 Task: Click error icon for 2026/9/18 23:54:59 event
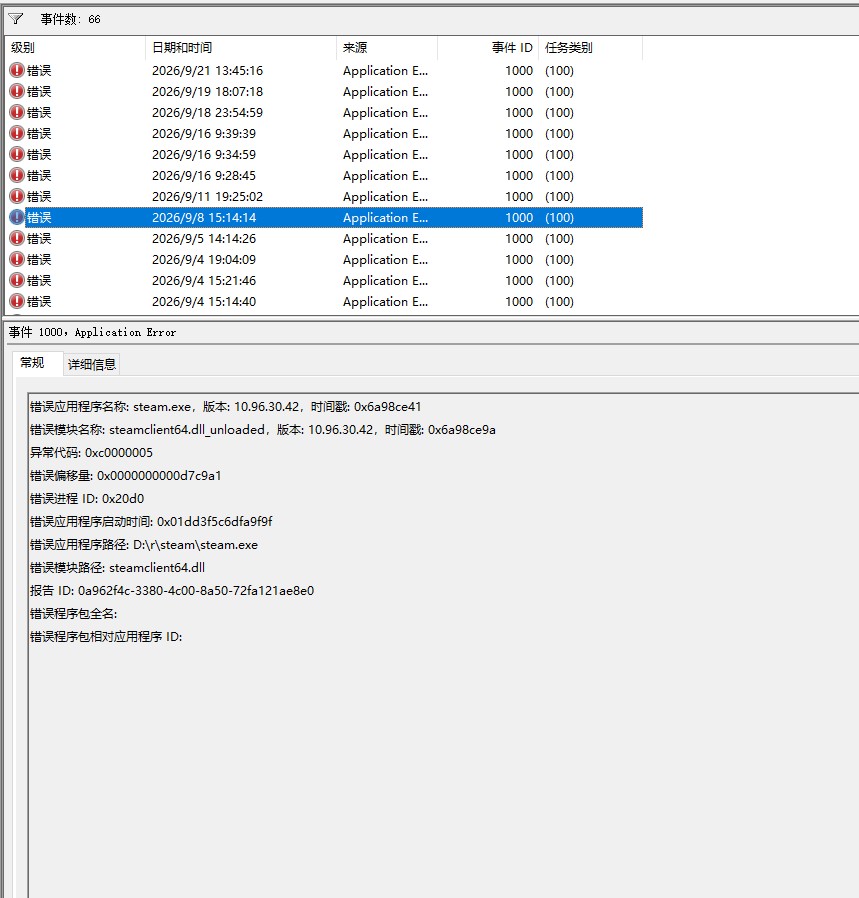(17, 112)
